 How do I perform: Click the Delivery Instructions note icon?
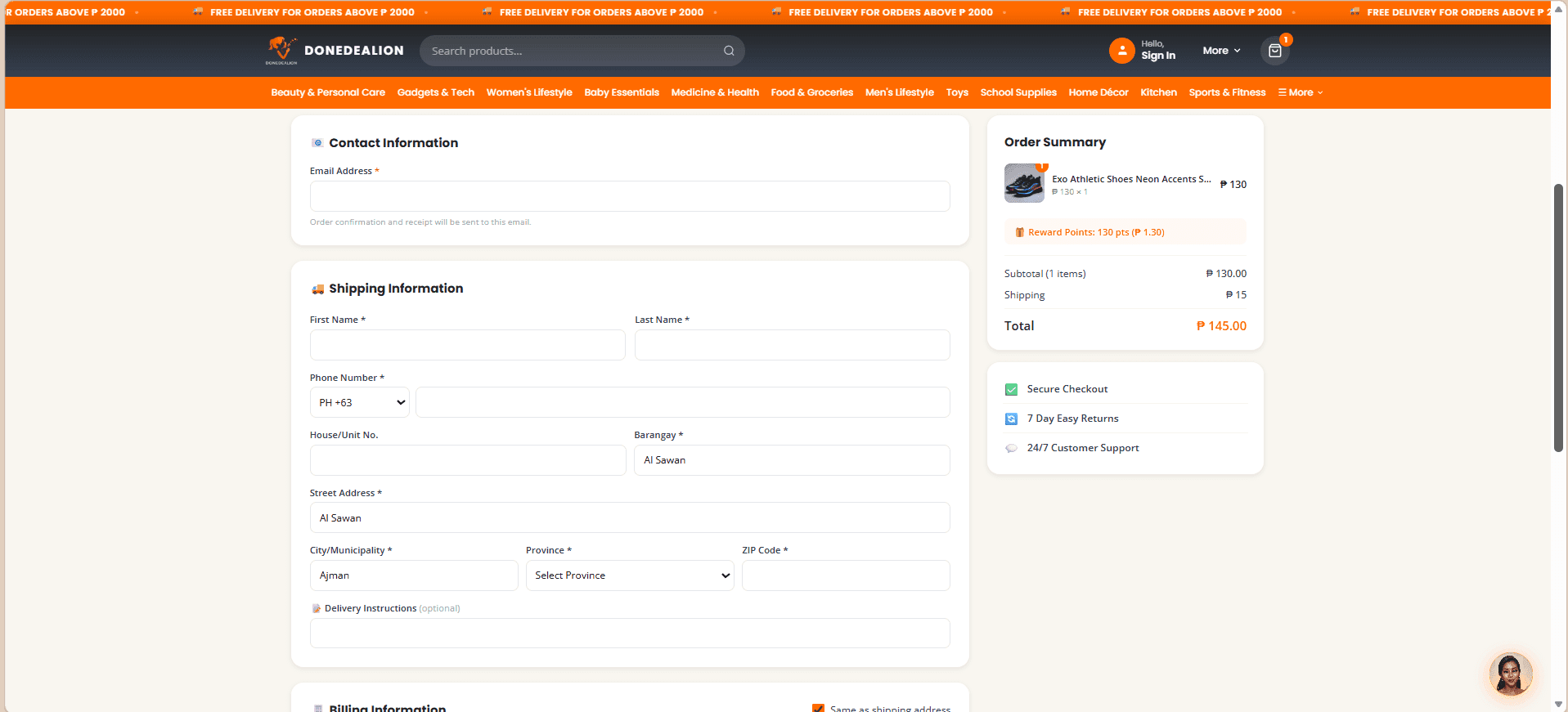316,608
